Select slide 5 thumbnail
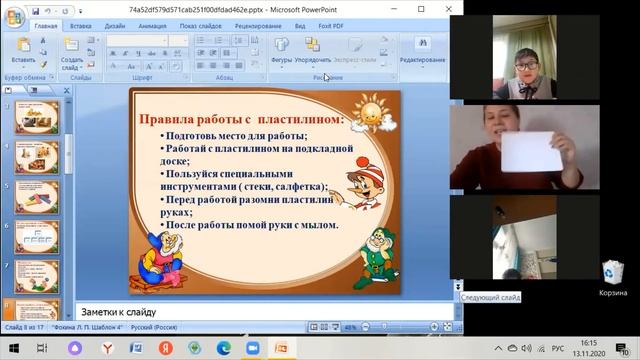 (37, 198)
